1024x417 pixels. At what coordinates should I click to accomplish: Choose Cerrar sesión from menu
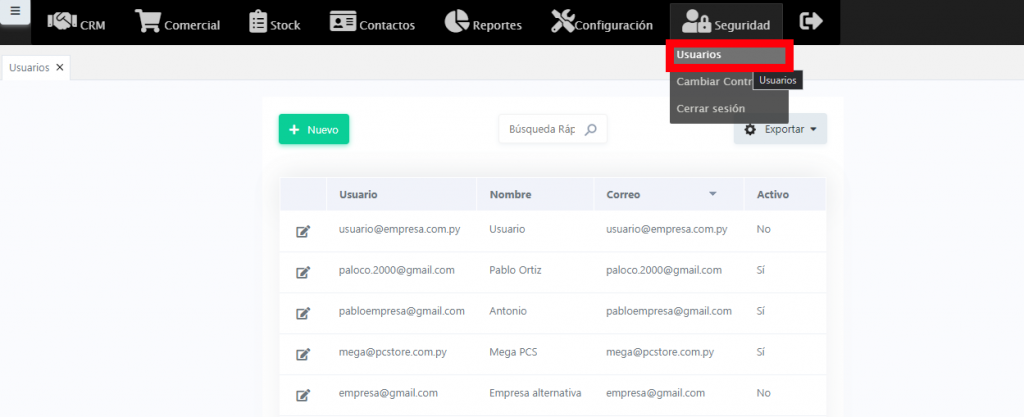pyautogui.click(x=710, y=108)
